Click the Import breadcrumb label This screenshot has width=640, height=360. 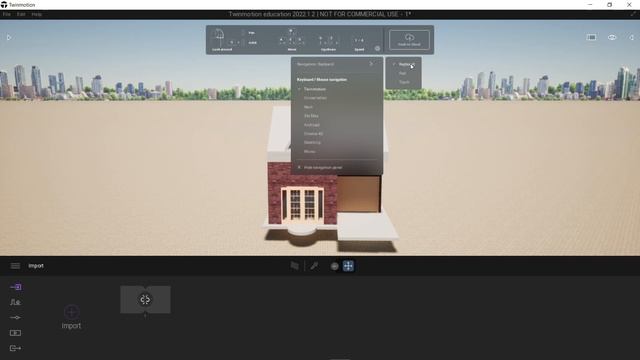(36, 266)
